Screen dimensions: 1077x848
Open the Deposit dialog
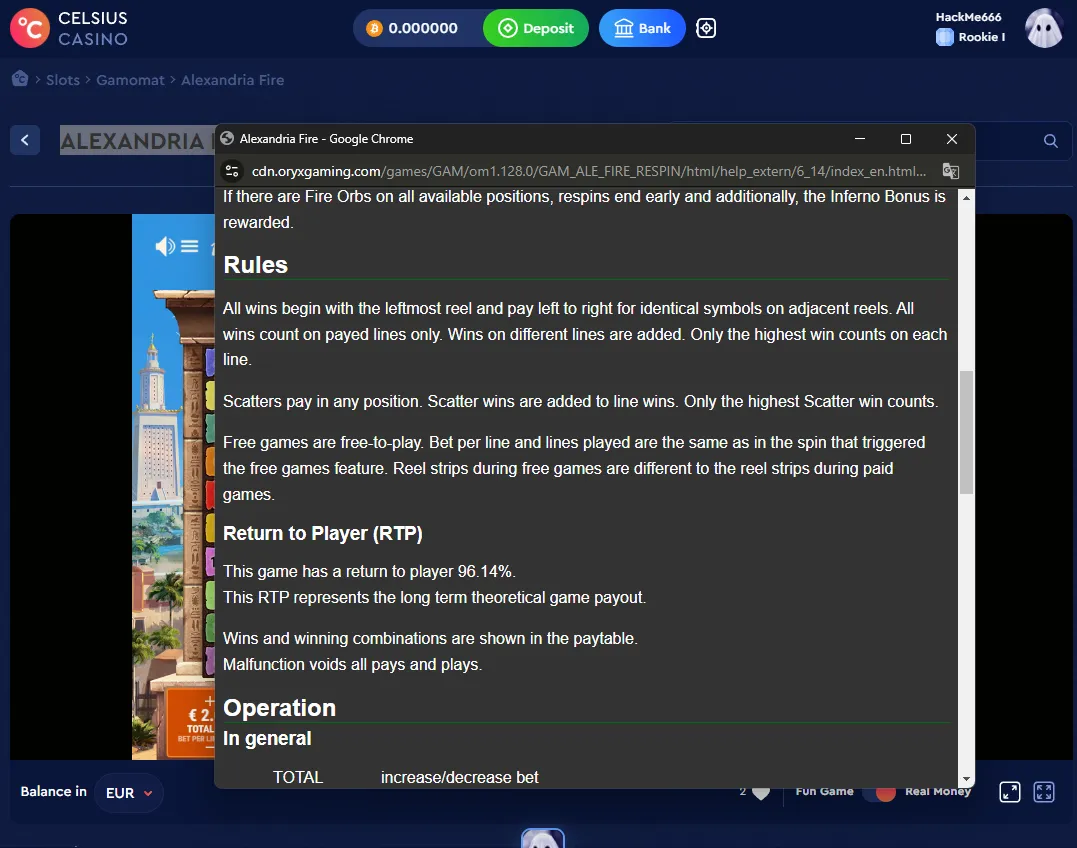[536, 28]
